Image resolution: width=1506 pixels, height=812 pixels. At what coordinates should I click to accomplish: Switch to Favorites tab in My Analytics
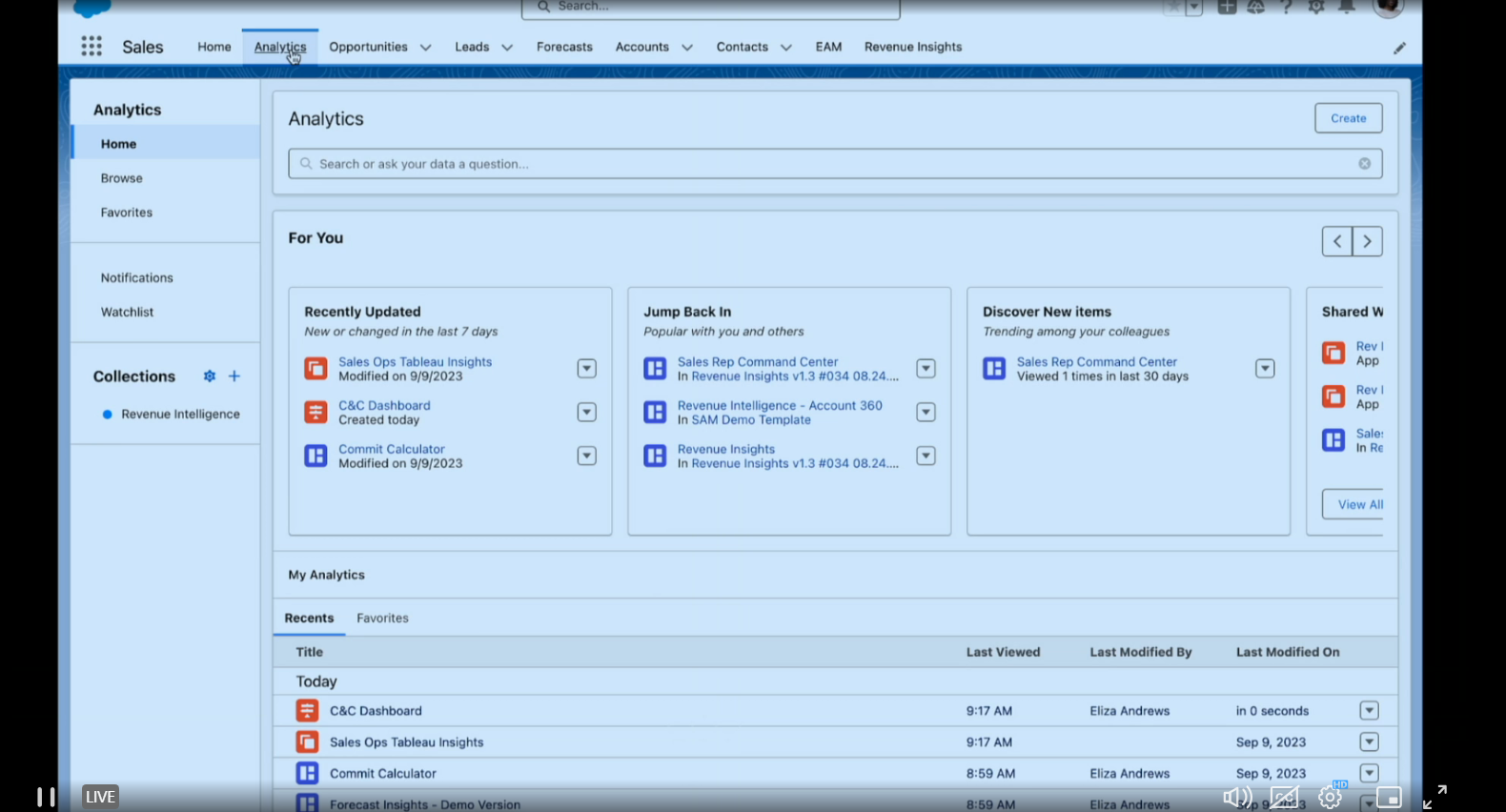pos(382,619)
